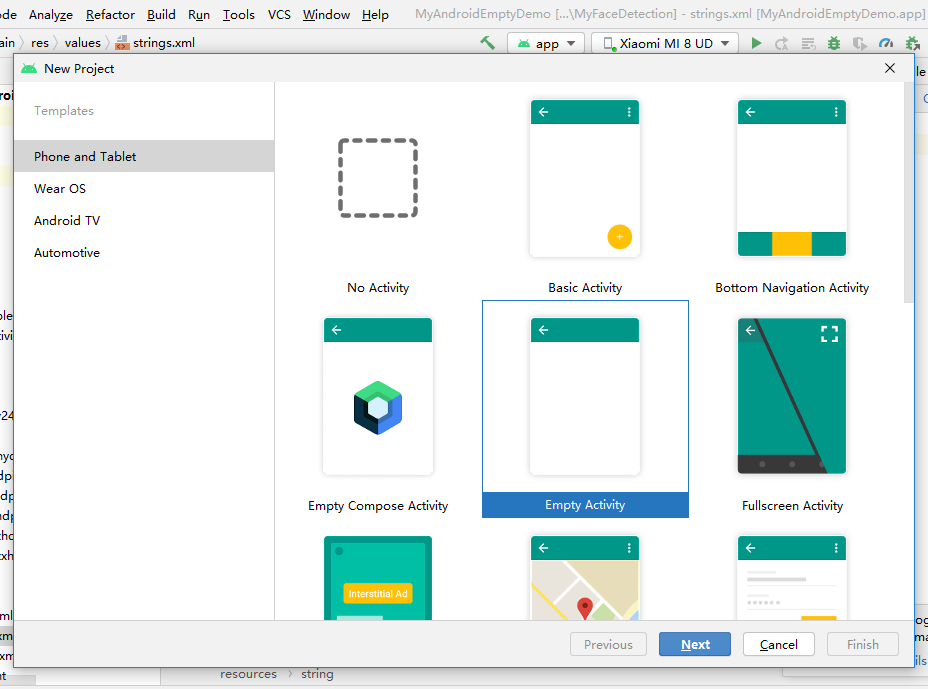Click the Make Project hammer icon

[488, 43]
